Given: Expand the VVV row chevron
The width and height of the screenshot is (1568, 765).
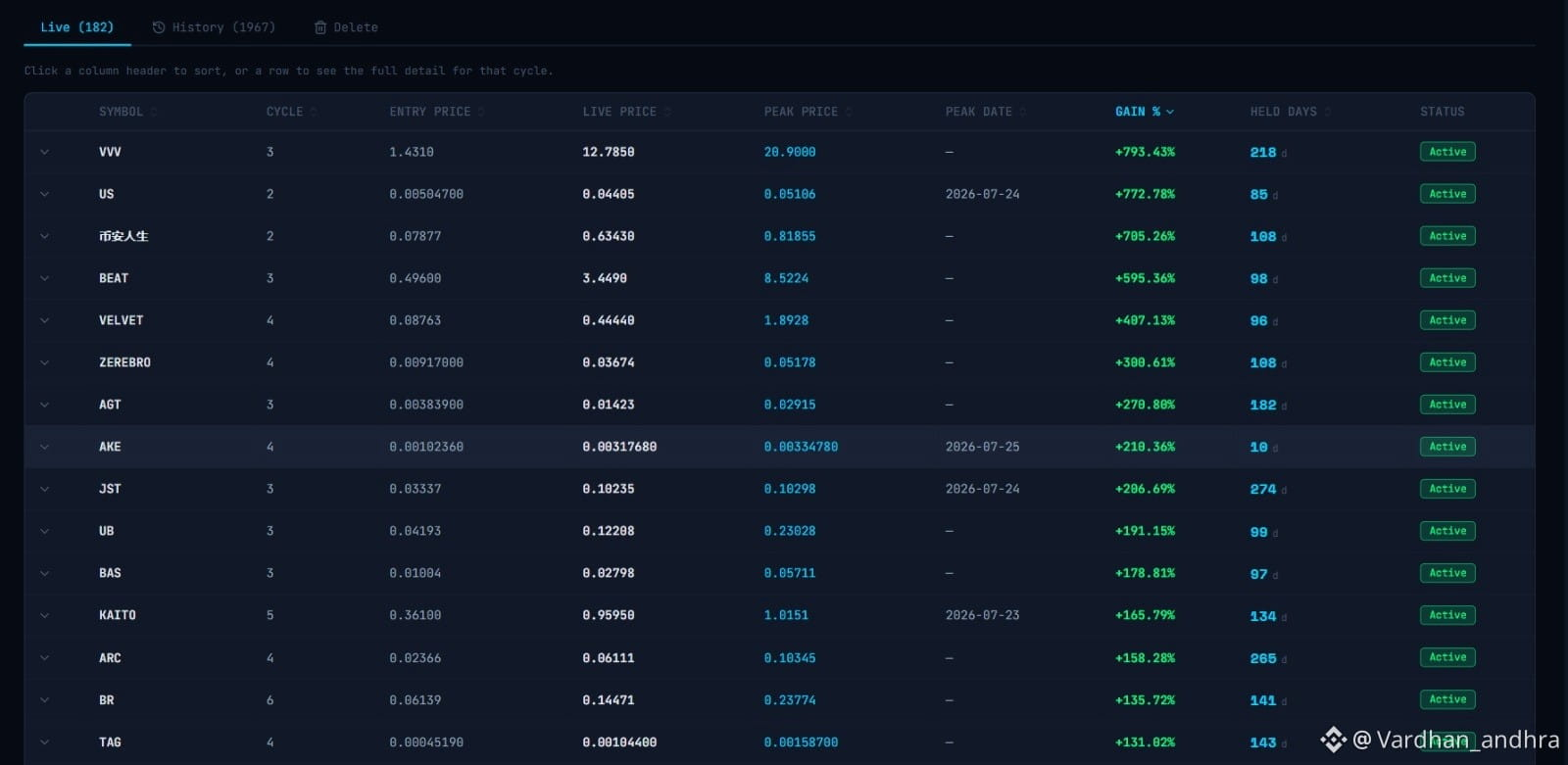Looking at the screenshot, I should [44, 152].
